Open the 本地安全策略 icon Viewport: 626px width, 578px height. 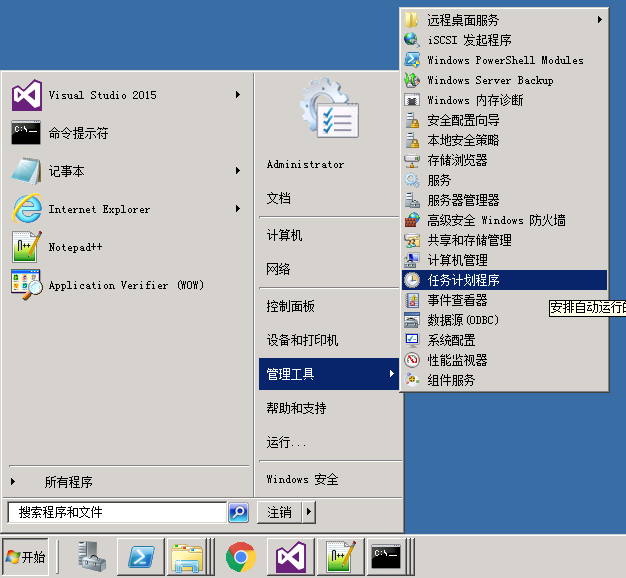(x=412, y=140)
